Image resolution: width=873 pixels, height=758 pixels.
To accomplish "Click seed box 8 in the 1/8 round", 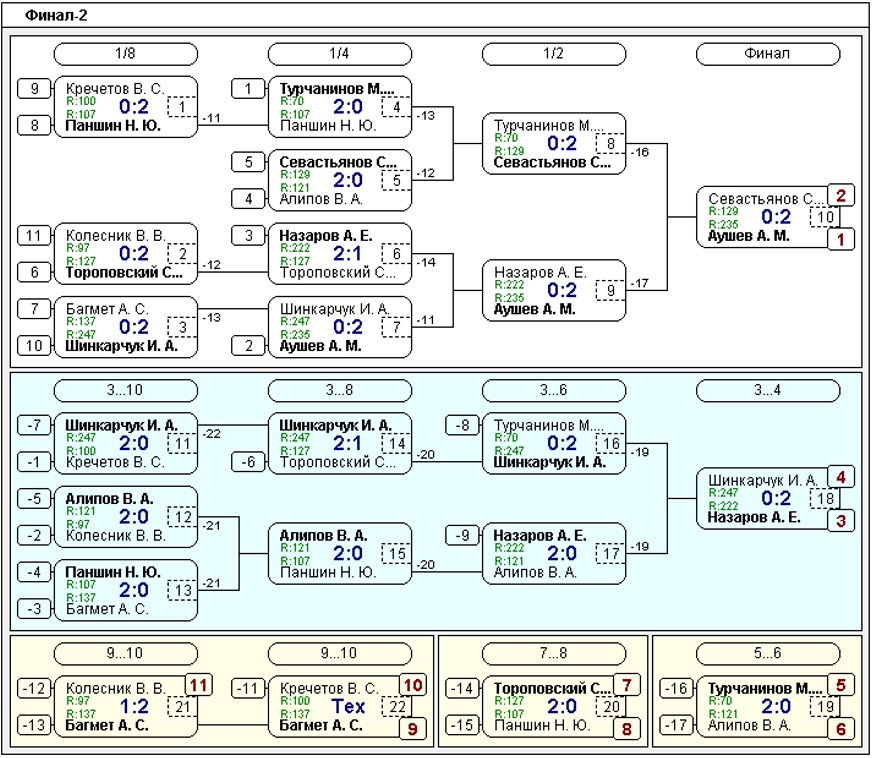I will tap(35, 125).
